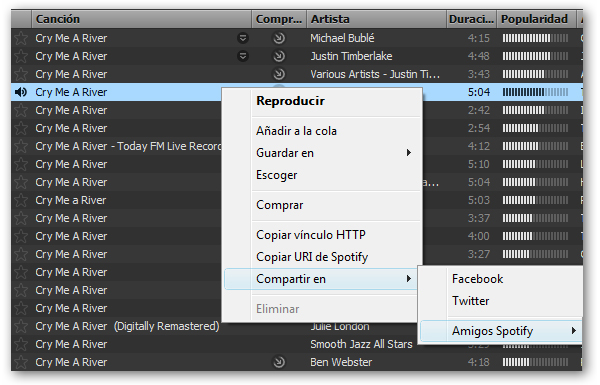
Task: Star the Ben Webster track
Action: (21, 362)
